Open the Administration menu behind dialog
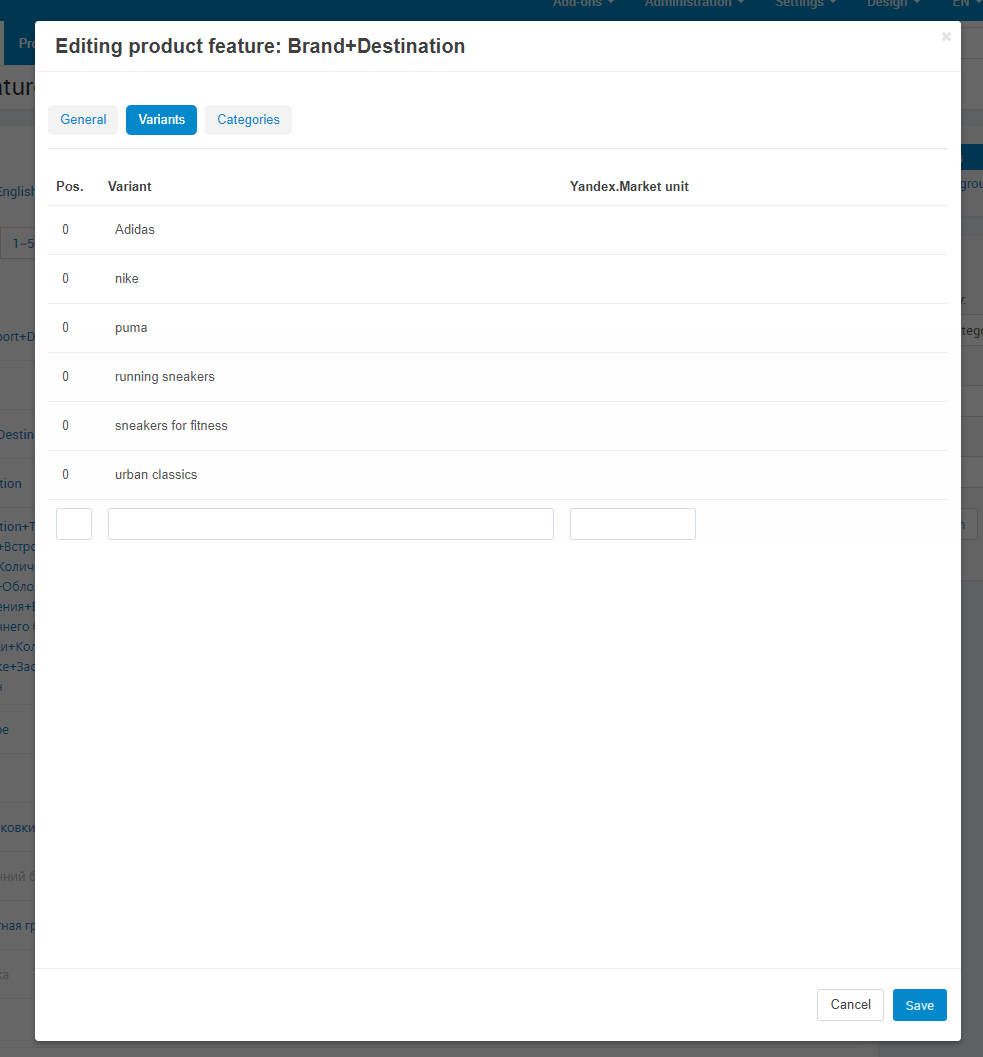Screen dimensions: 983x1057 694,4
